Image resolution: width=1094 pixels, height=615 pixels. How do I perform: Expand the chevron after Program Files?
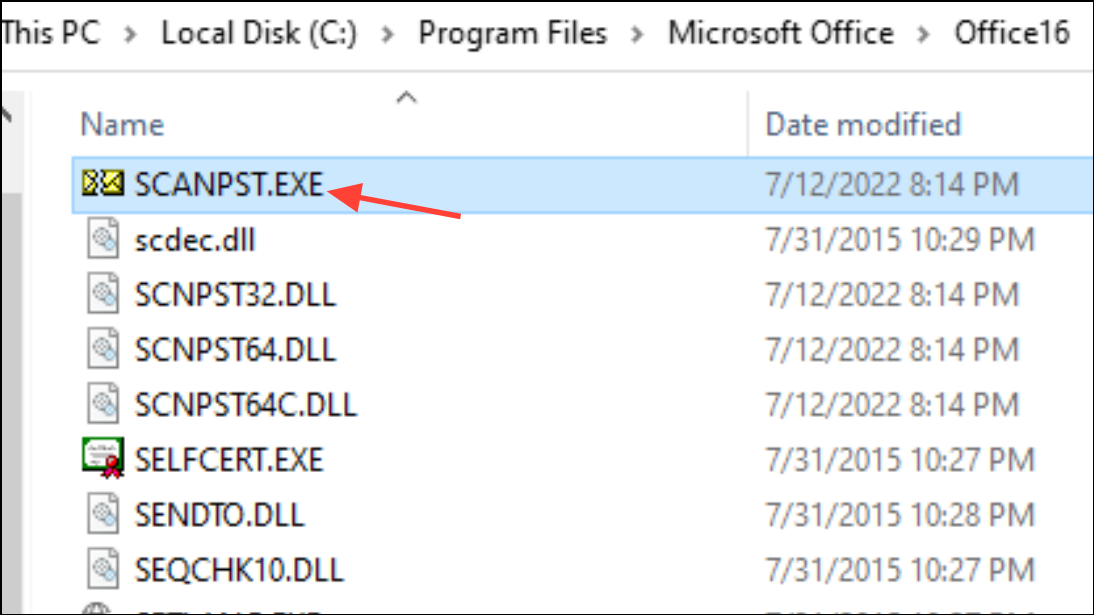click(x=638, y=35)
